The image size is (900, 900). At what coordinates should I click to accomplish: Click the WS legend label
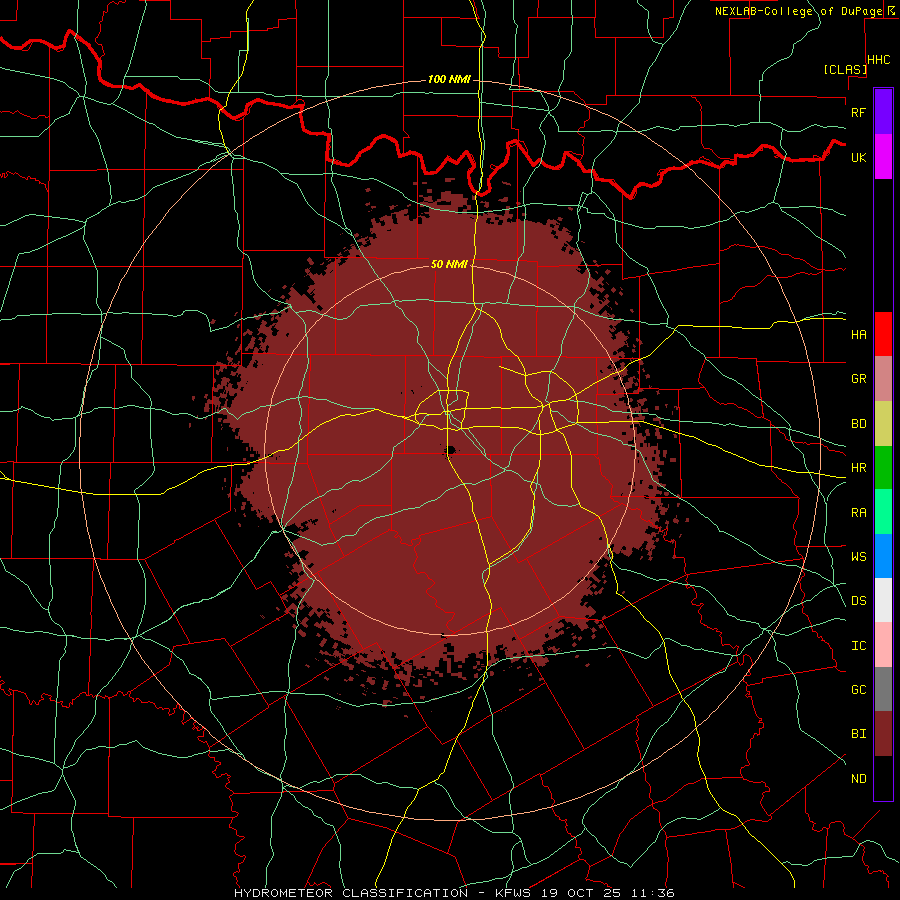coord(858,557)
